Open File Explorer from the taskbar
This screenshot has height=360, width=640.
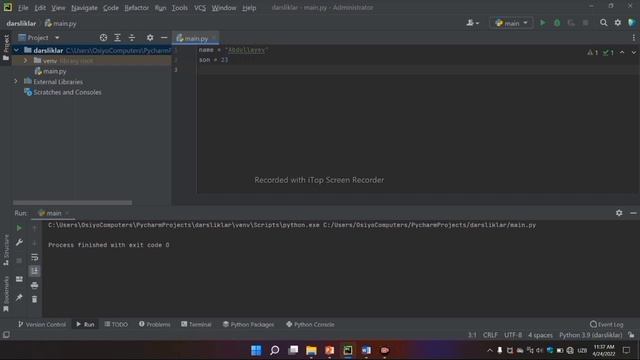(x=311, y=350)
